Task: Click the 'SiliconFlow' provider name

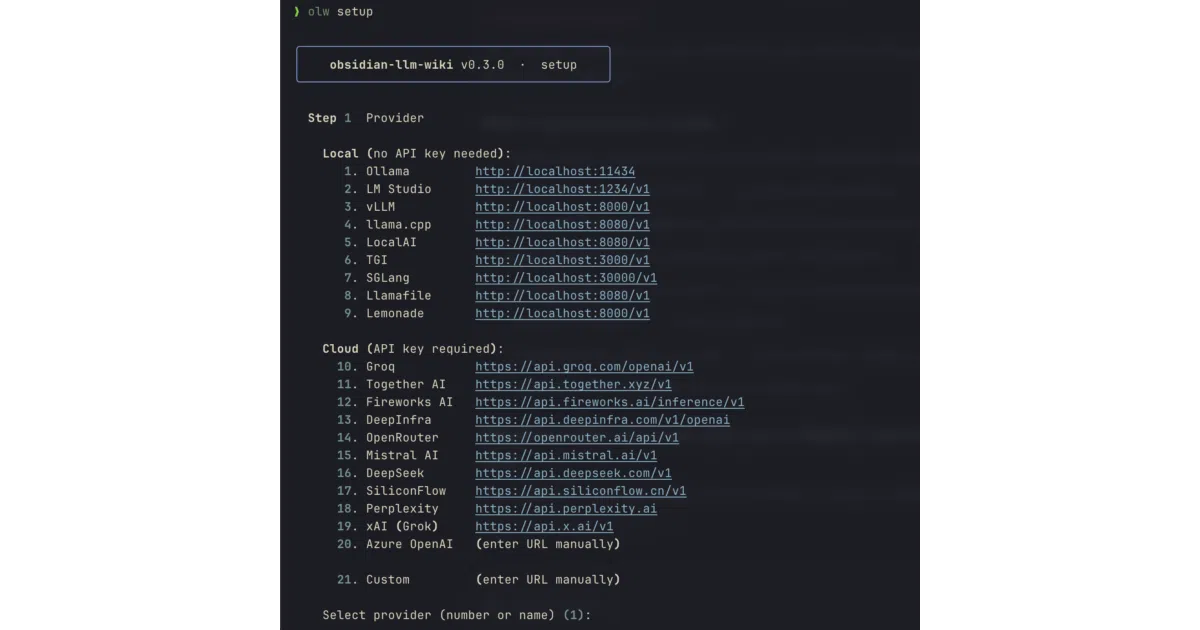Action: 406,491
